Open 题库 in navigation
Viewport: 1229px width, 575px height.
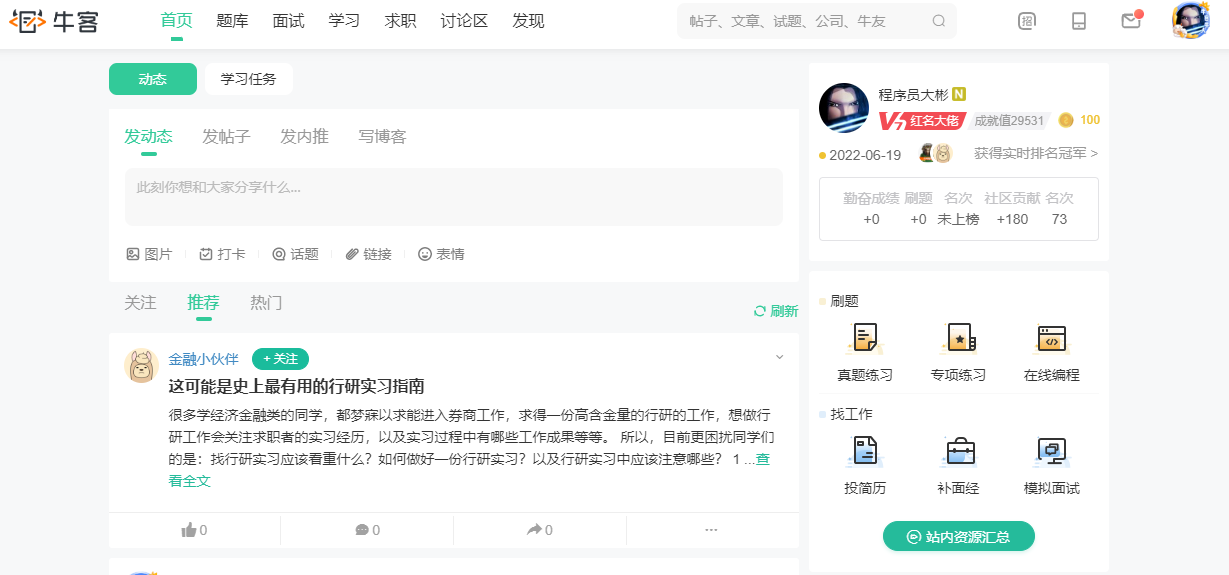tap(232, 20)
